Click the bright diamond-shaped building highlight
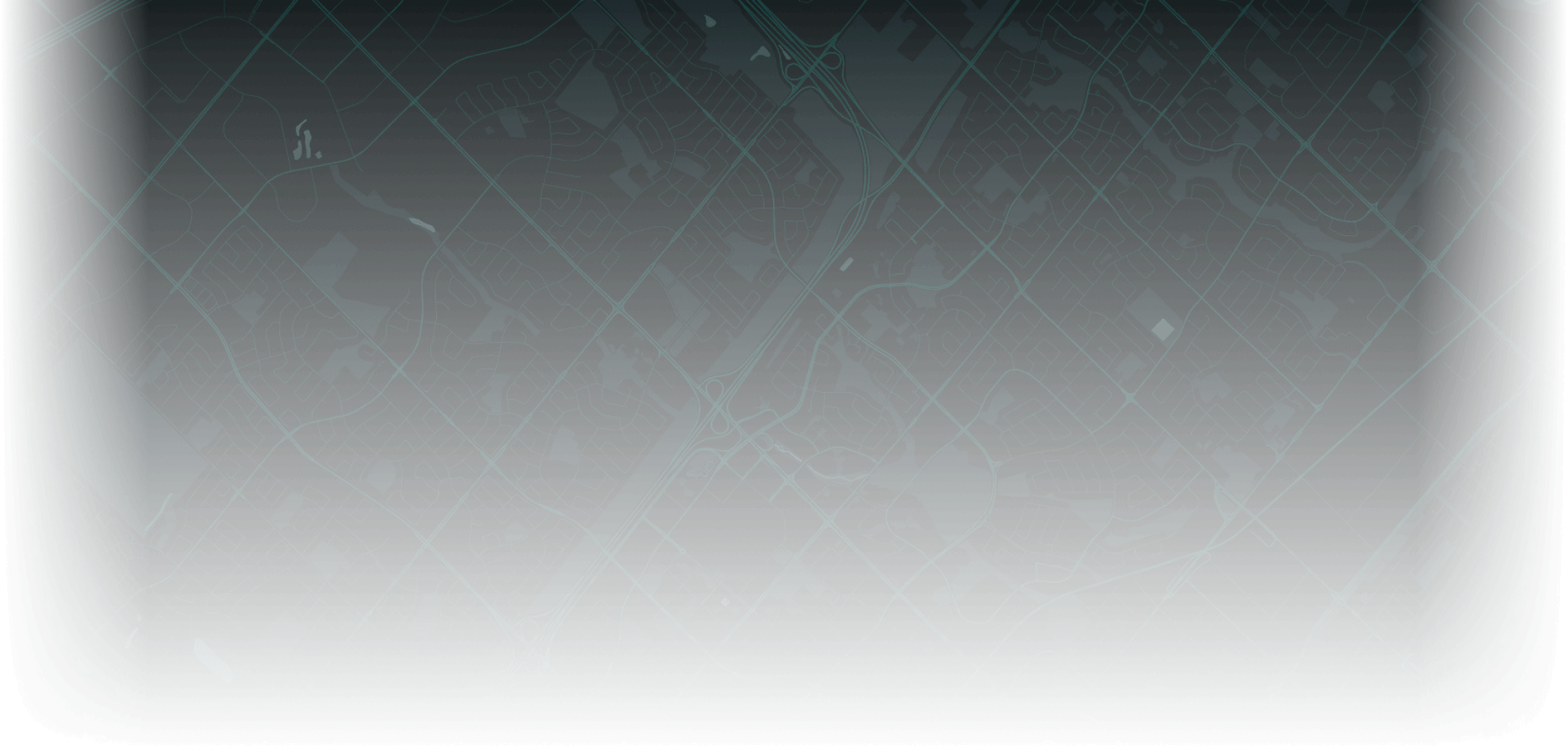This screenshot has height=753, width=1568. pyautogui.click(x=1162, y=329)
